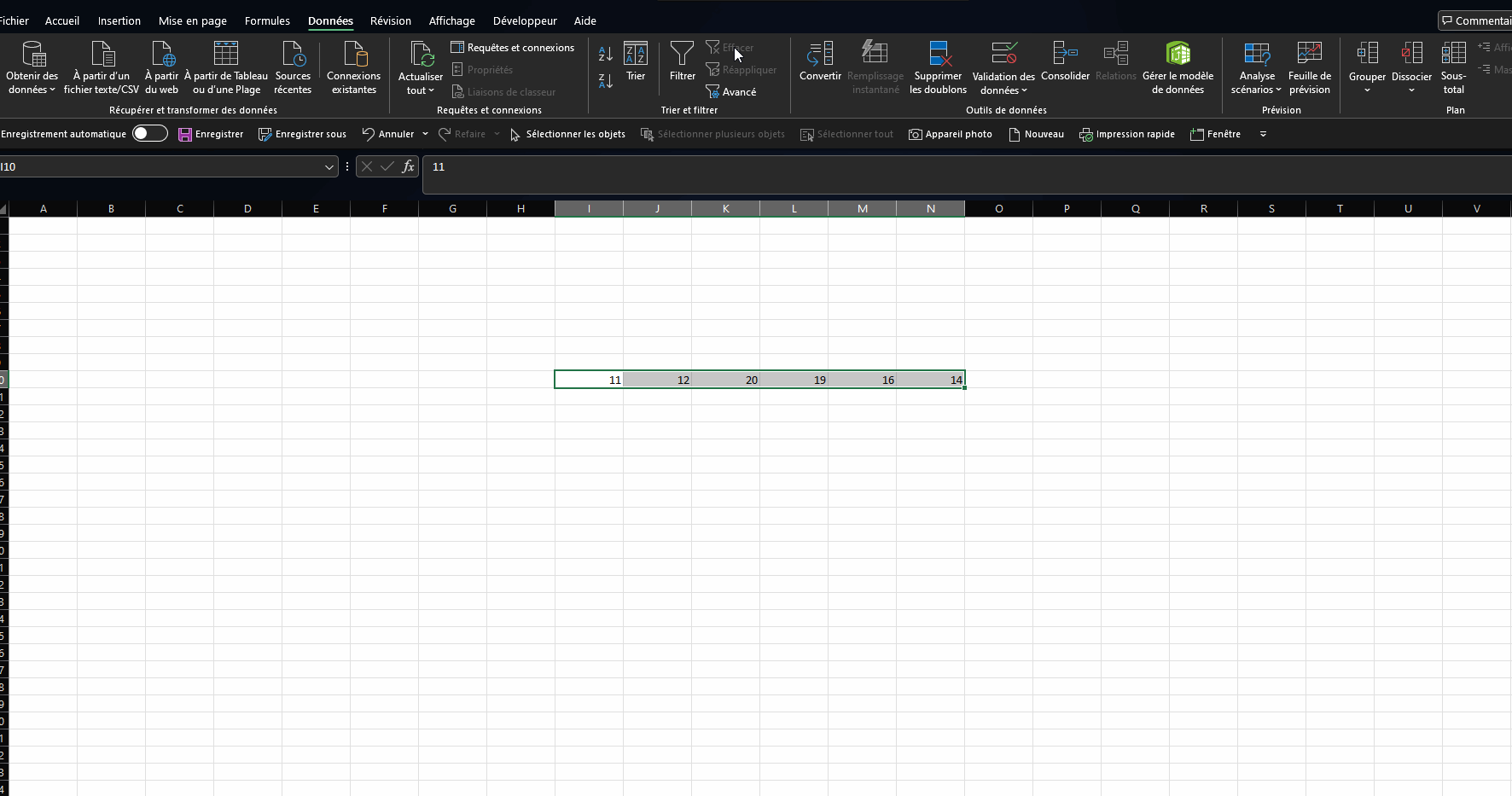Image resolution: width=1512 pixels, height=796 pixels.
Task: Click À partir du web icon
Action: [x=162, y=55]
